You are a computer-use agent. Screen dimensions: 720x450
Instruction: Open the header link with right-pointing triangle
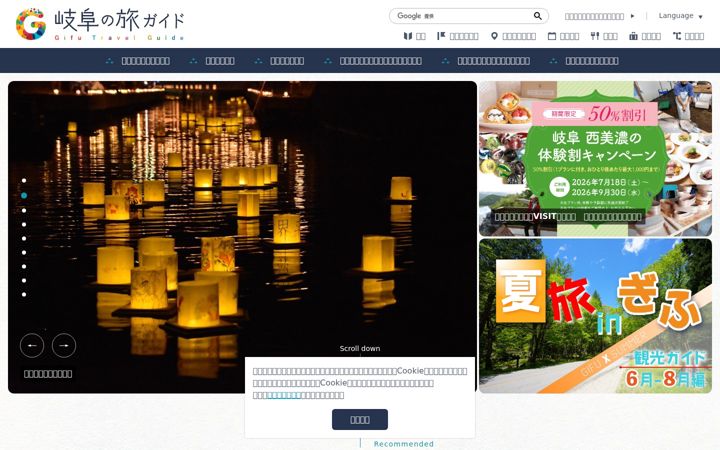click(599, 16)
